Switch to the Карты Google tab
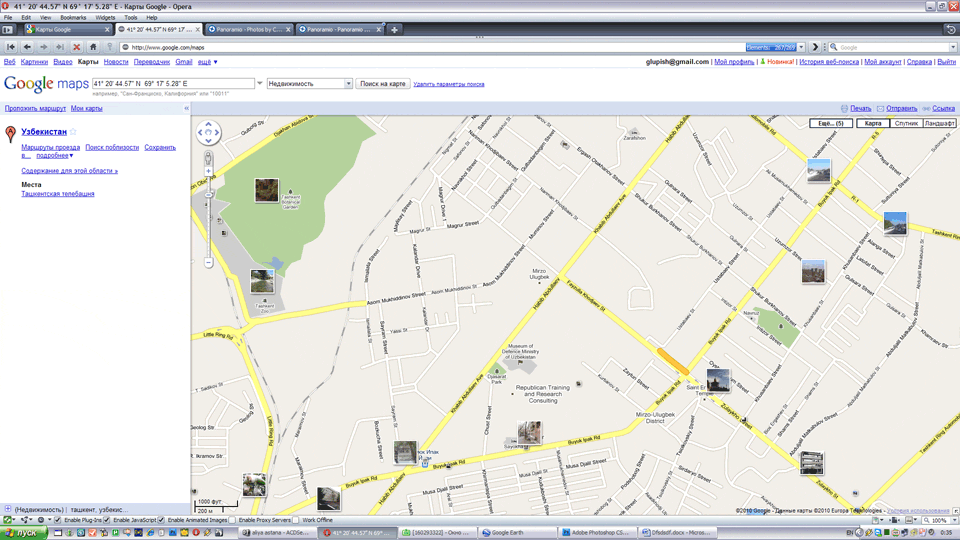The height and width of the screenshot is (540, 960). click(67, 29)
